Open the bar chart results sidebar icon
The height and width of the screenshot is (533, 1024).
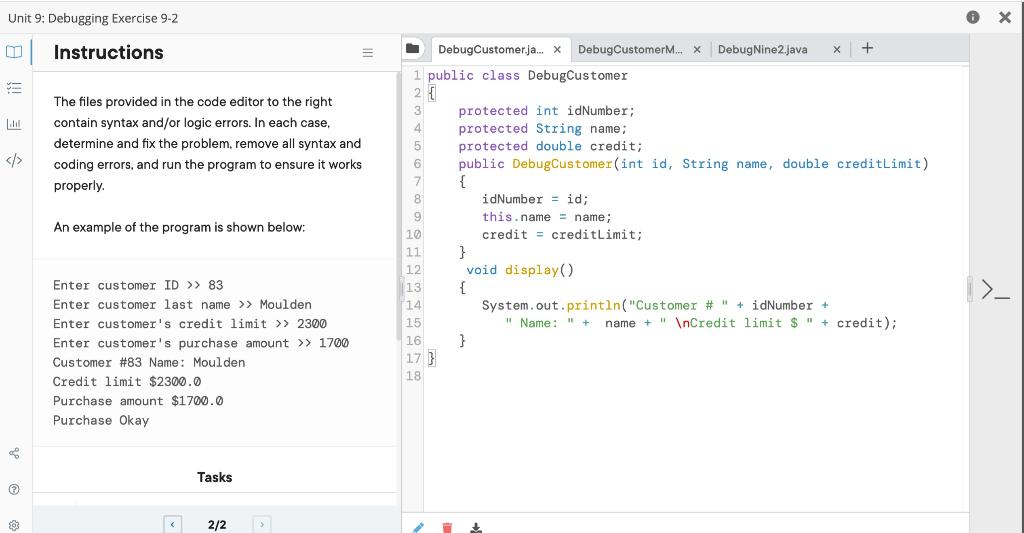tap(14, 123)
